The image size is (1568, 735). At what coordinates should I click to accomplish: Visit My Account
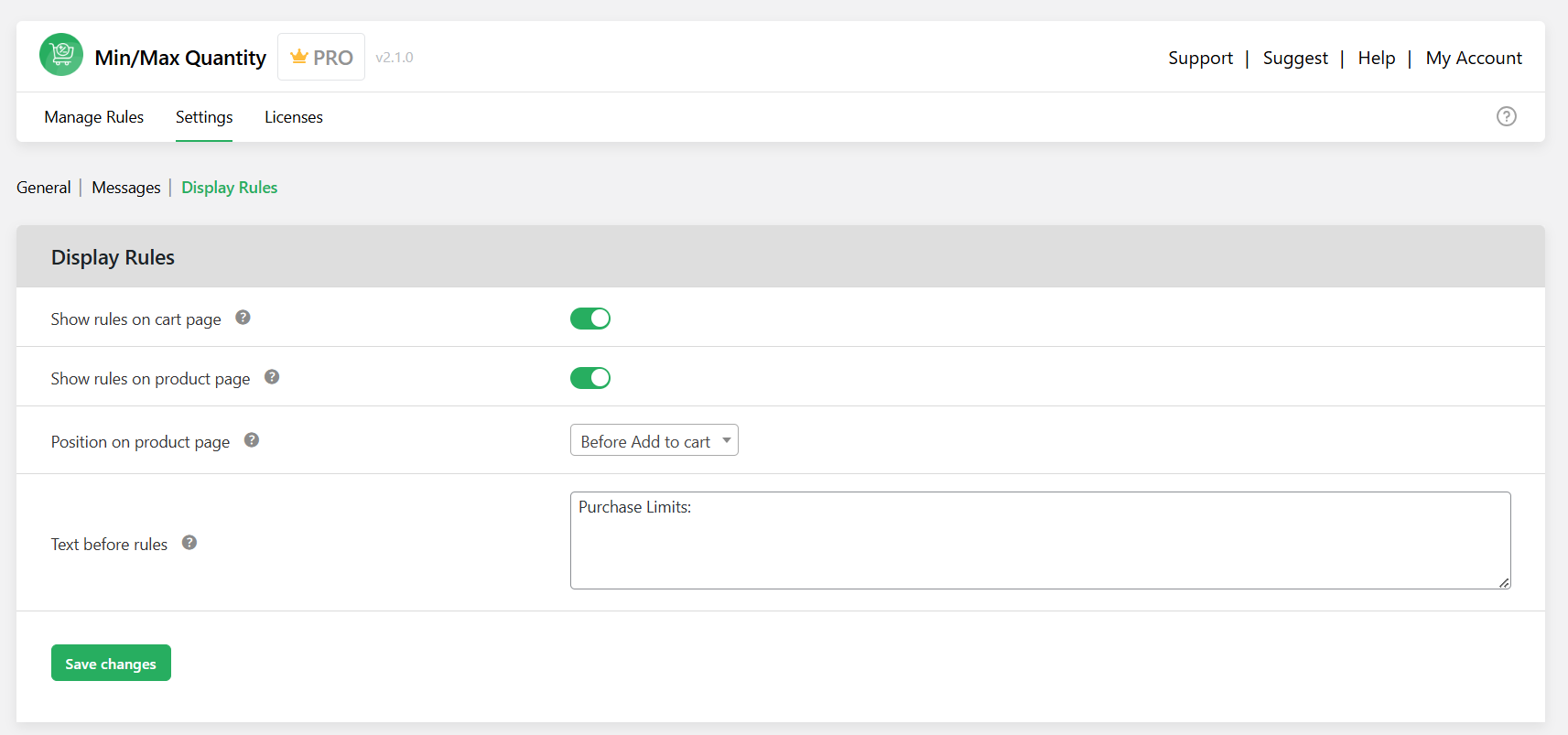[x=1474, y=58]
